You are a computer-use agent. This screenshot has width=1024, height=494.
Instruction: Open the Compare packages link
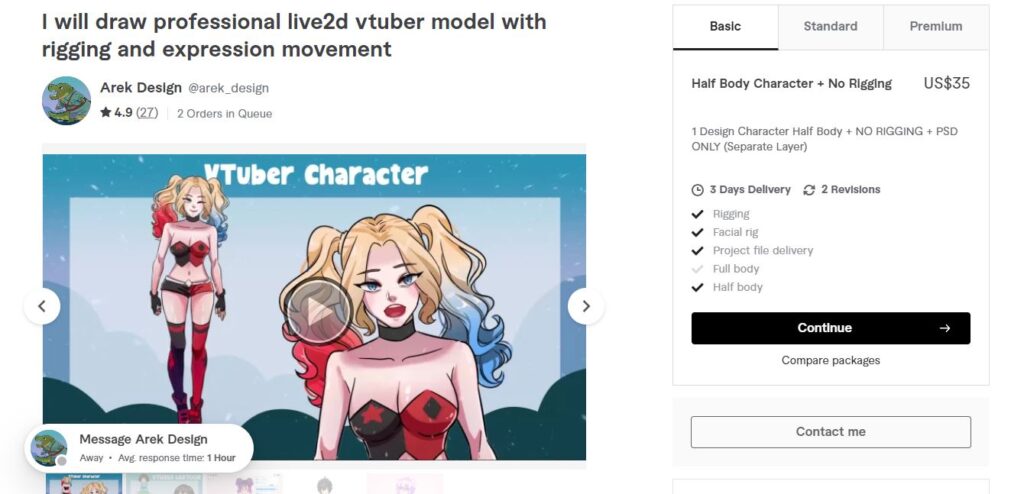coord(831,360)
